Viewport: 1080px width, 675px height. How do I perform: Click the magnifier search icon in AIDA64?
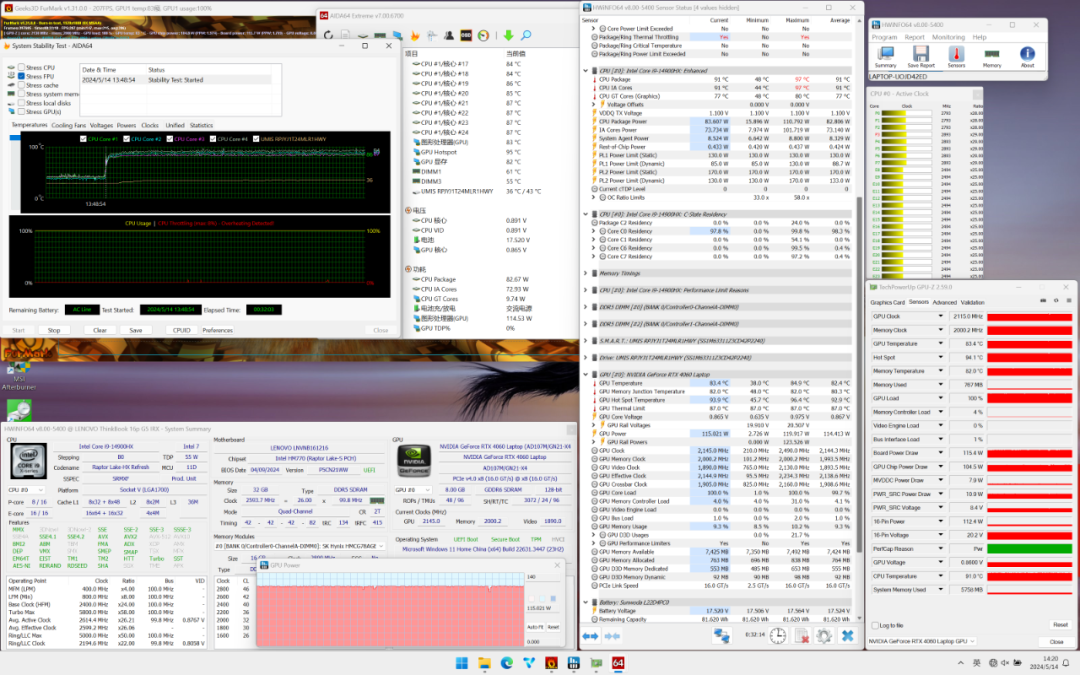click(525, 36)
